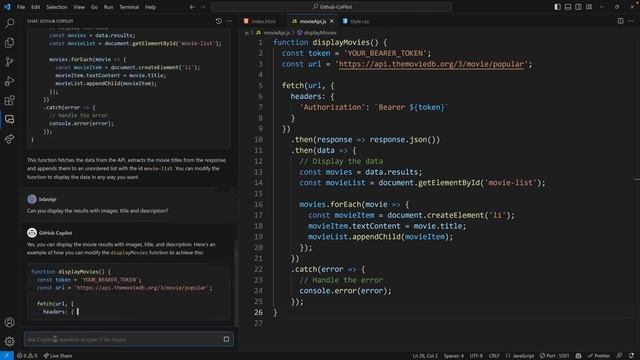Open the Source Control view icon
The image size is (640, 360).
[x=9, y=62]
